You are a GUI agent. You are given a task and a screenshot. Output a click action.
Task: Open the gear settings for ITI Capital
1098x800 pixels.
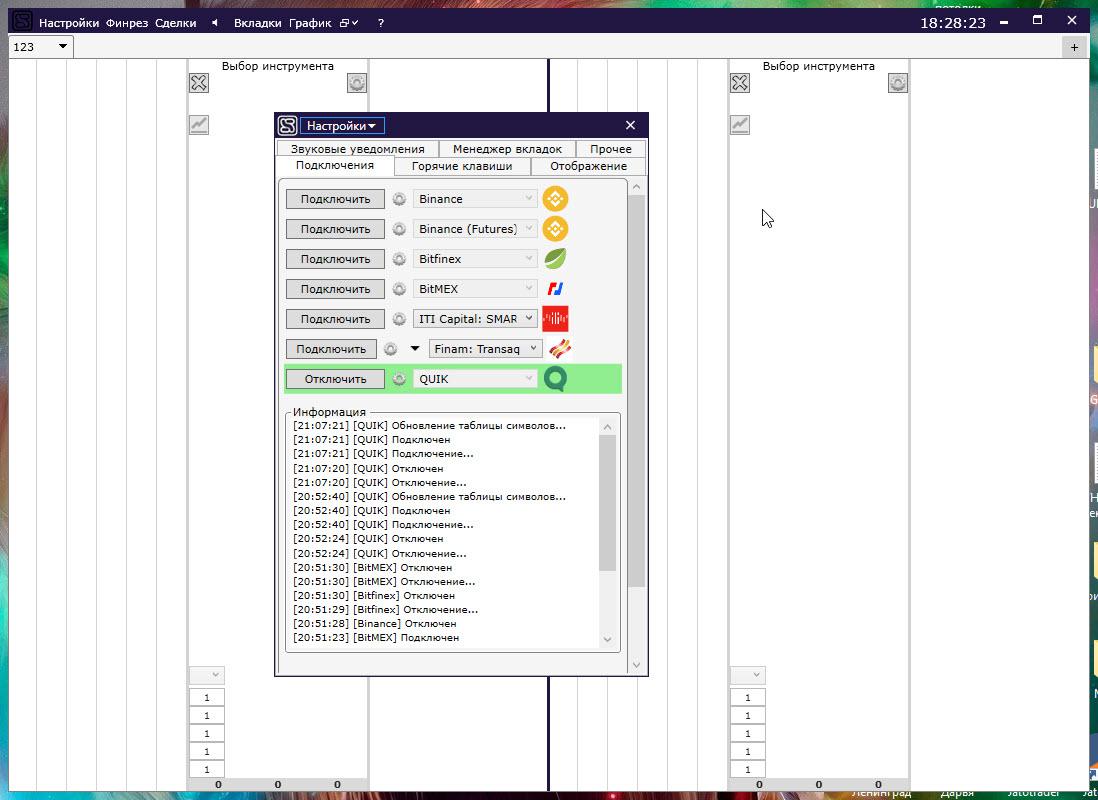[399, 319]
